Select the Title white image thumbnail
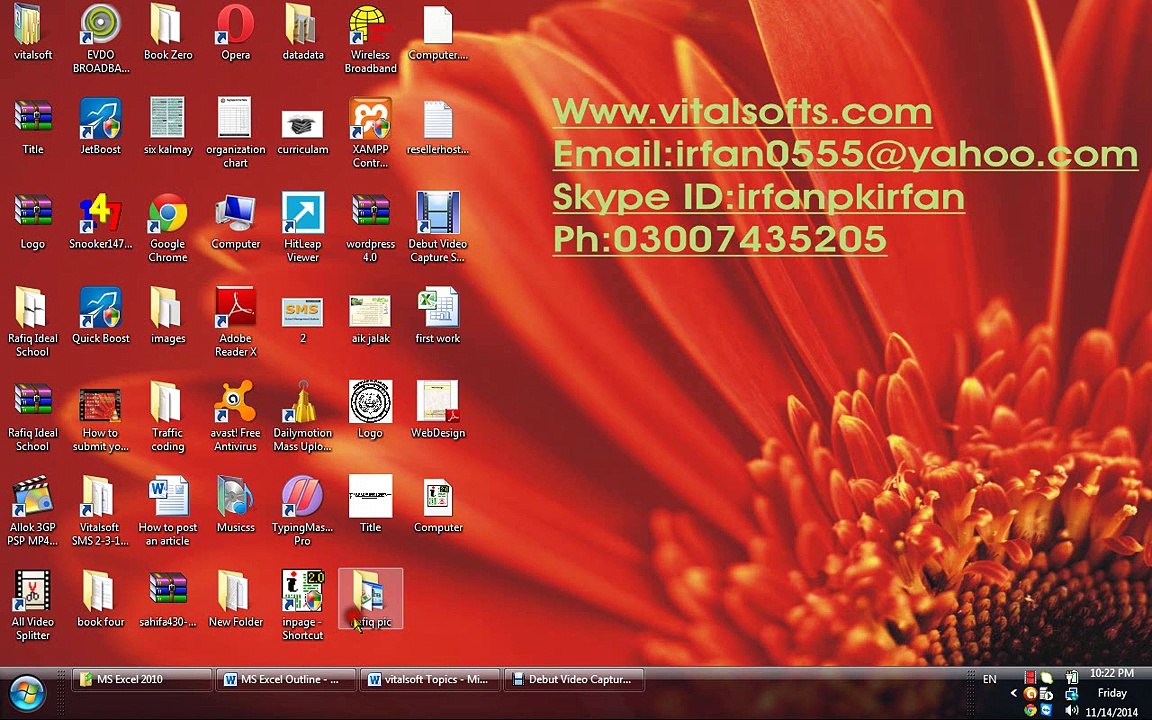 coord(370,504)
